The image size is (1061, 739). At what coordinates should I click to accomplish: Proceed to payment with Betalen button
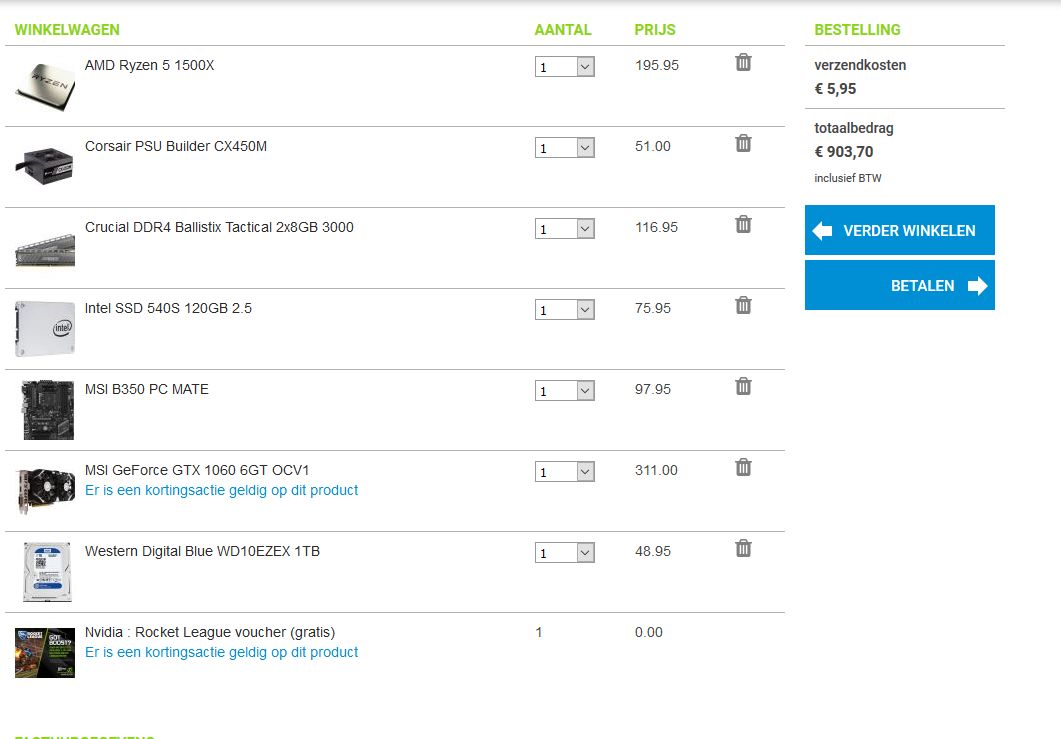point(899,286)
